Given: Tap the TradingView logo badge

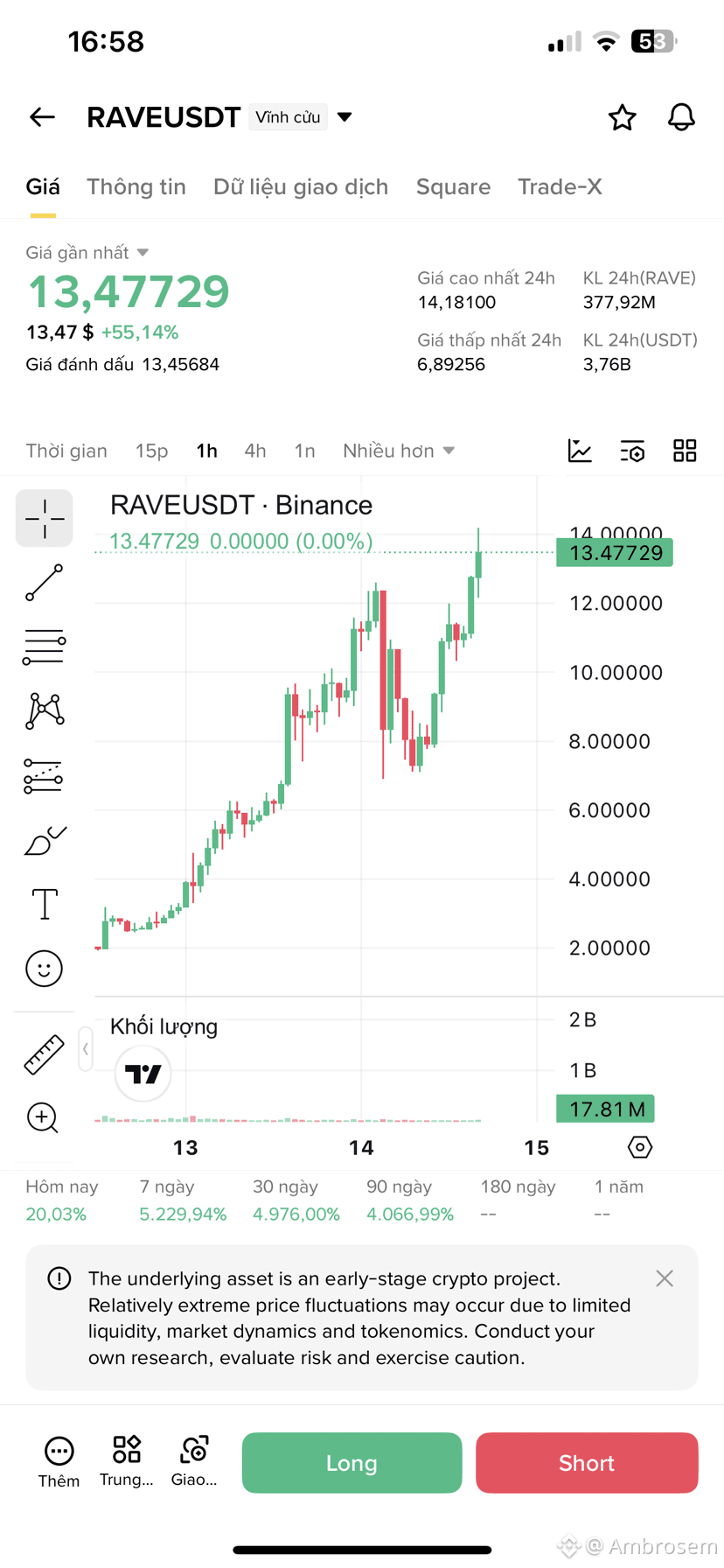Looking at the screenshot, I should coord(143,1074).
